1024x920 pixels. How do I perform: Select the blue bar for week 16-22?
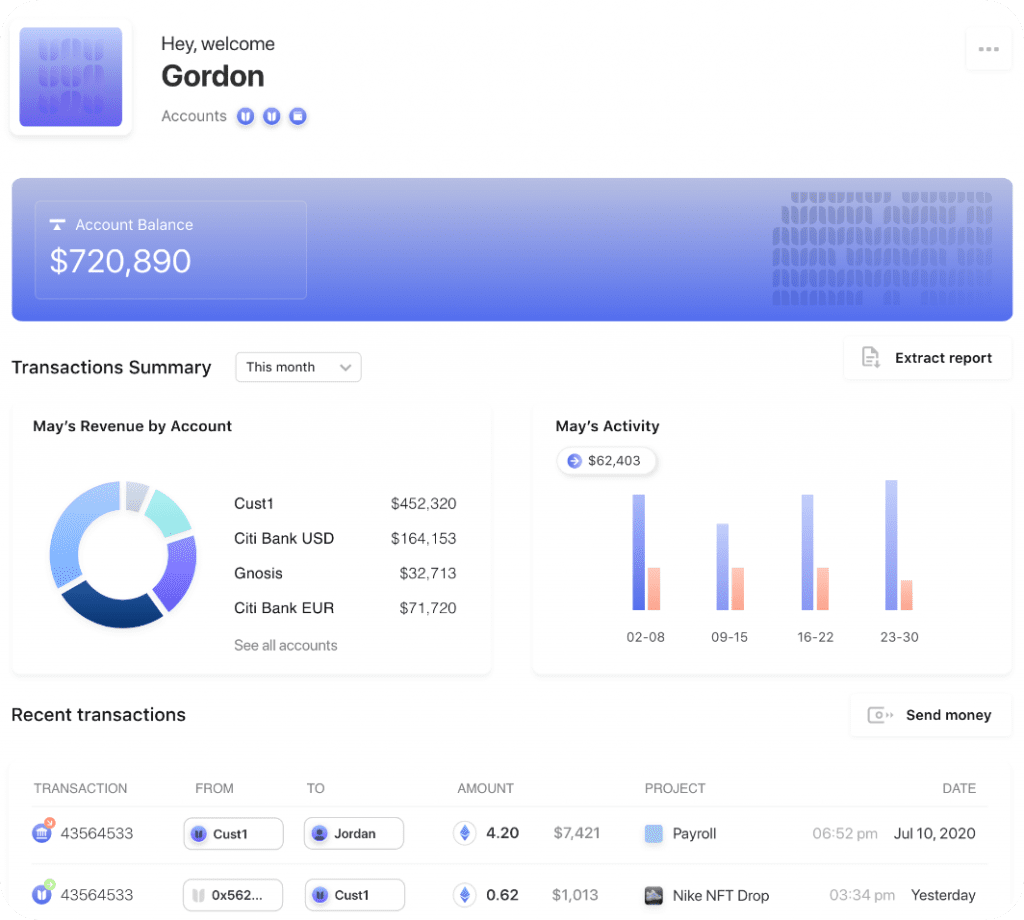(807, 552)
